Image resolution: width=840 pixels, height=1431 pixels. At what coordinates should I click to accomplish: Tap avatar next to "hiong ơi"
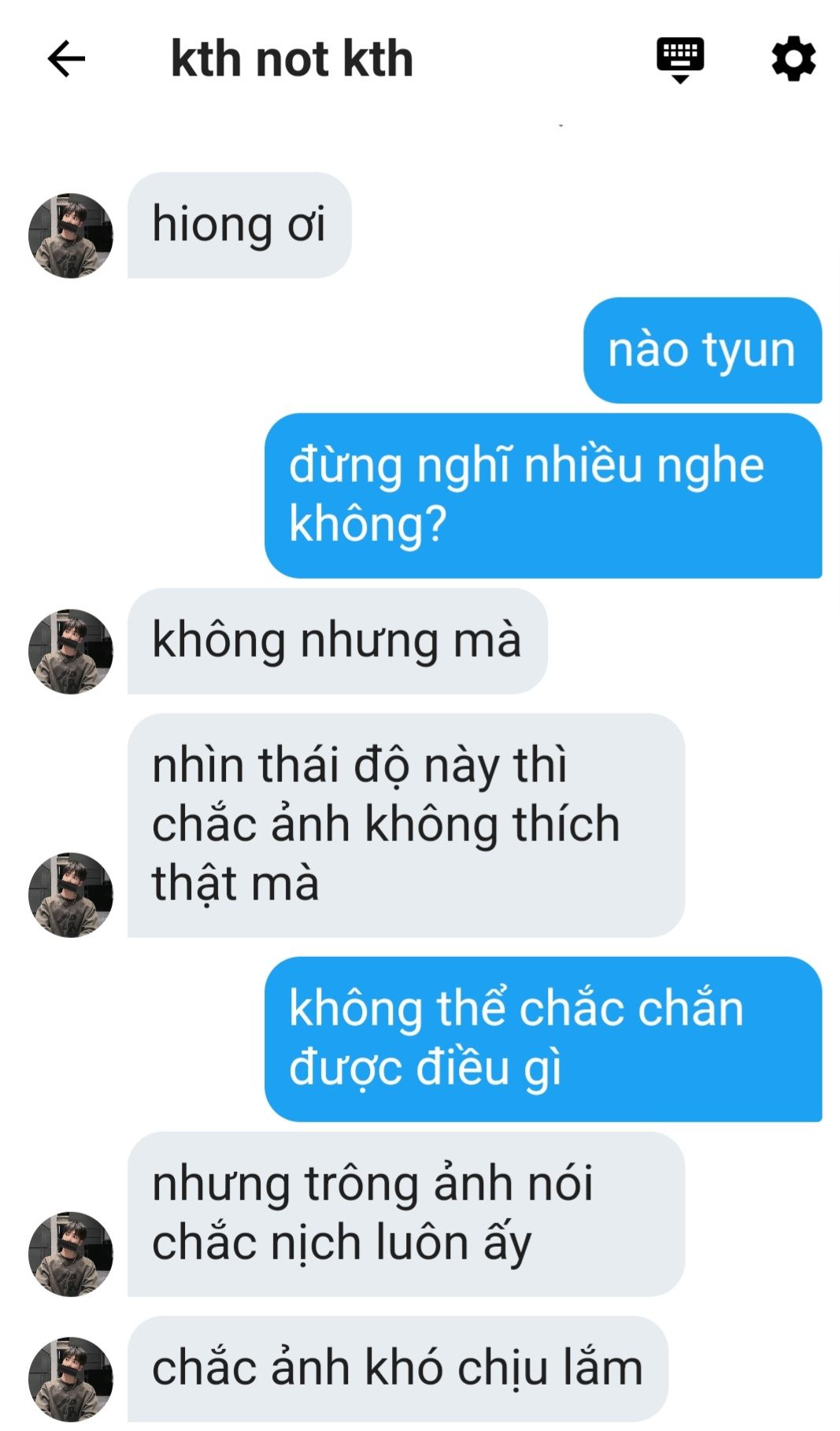(71, 235)
